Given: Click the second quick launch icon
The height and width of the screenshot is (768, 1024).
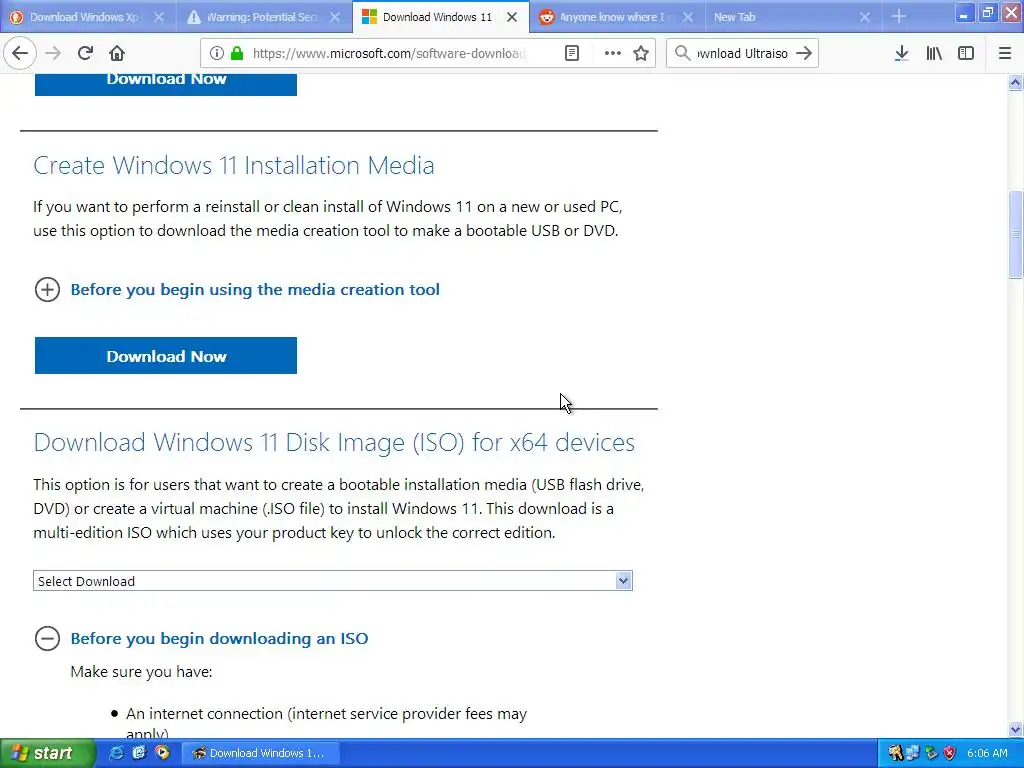Looking at the screenshot, I should (139, 753).
